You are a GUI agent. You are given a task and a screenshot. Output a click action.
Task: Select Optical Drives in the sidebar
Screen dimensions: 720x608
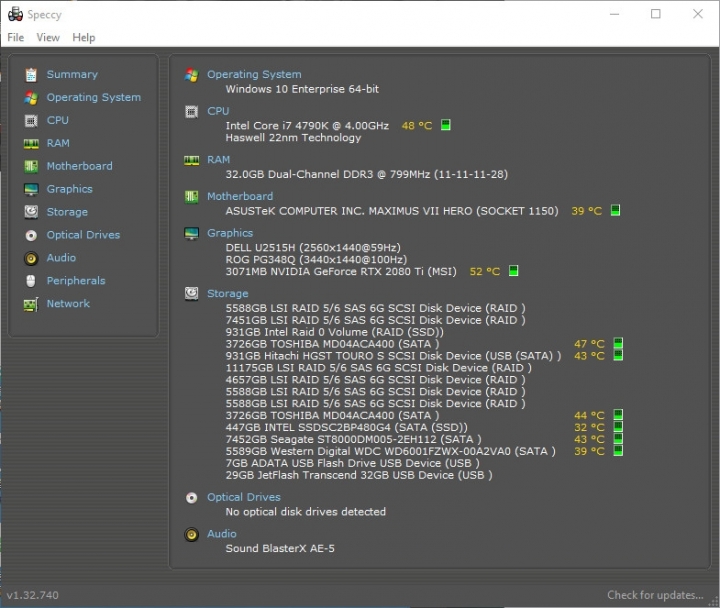point(83,235)
